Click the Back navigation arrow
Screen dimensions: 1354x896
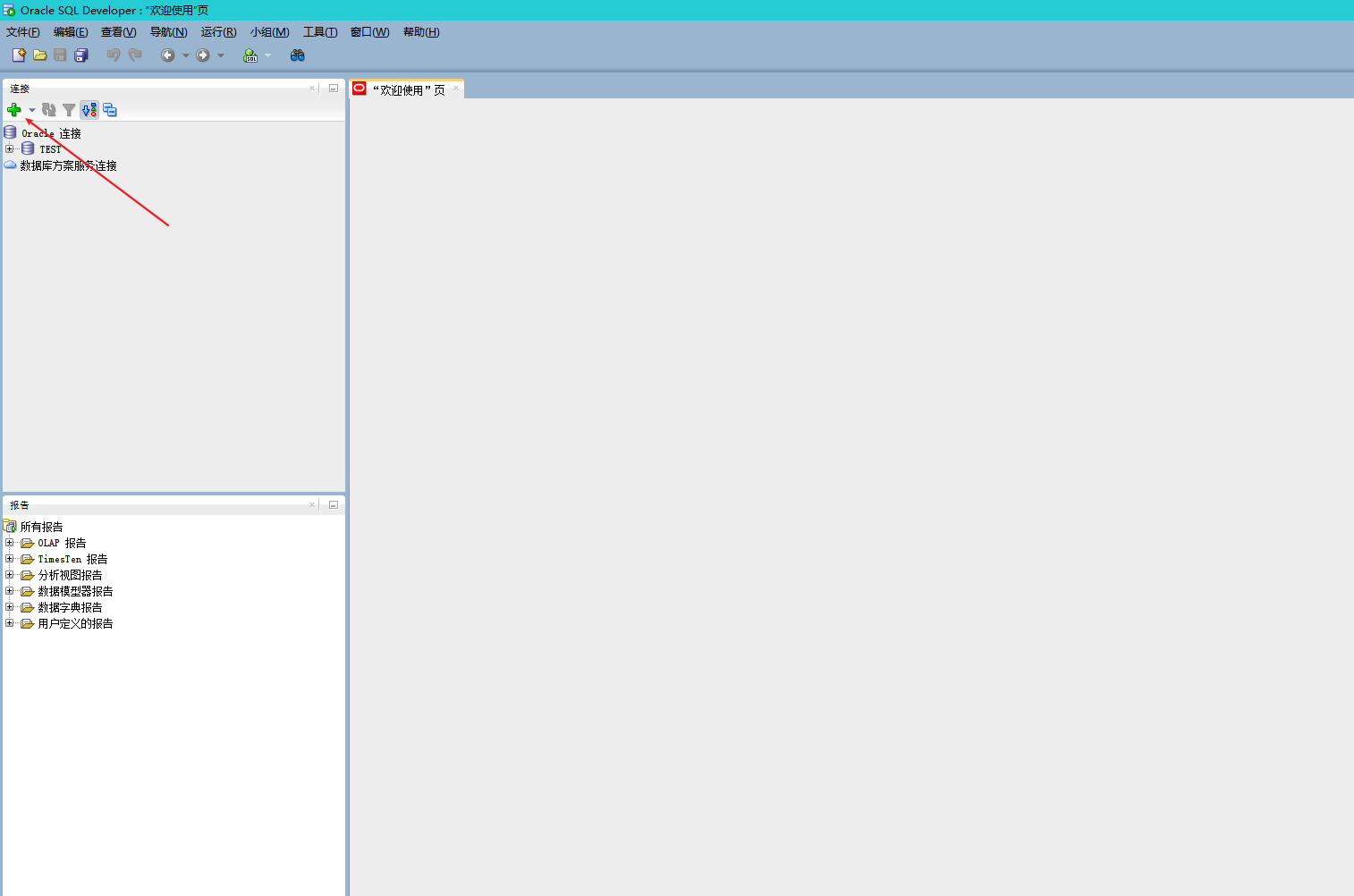(167, 55)
